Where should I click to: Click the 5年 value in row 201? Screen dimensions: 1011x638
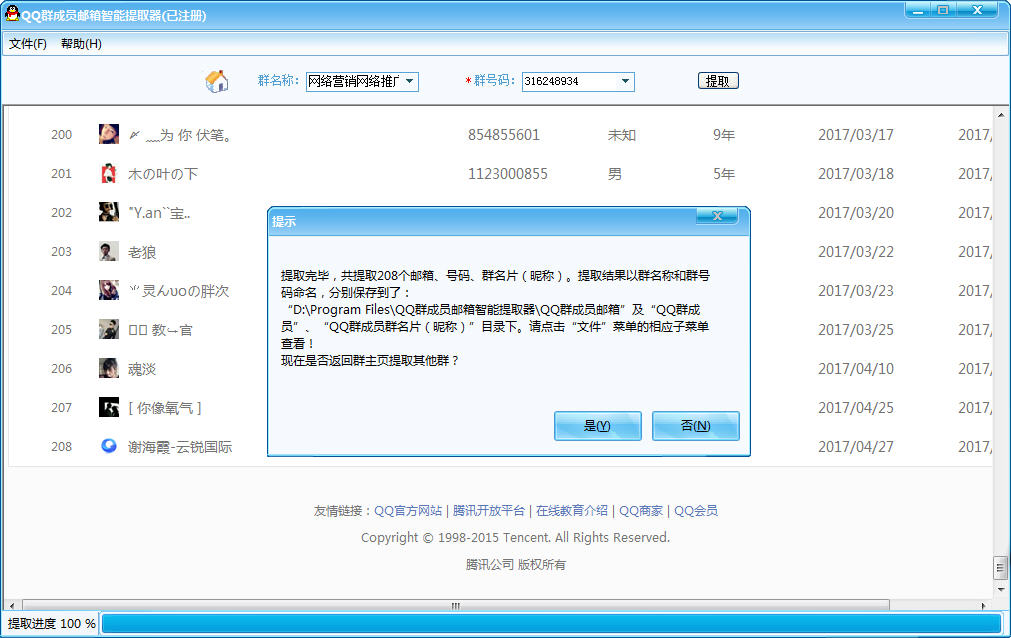[724, 174]
